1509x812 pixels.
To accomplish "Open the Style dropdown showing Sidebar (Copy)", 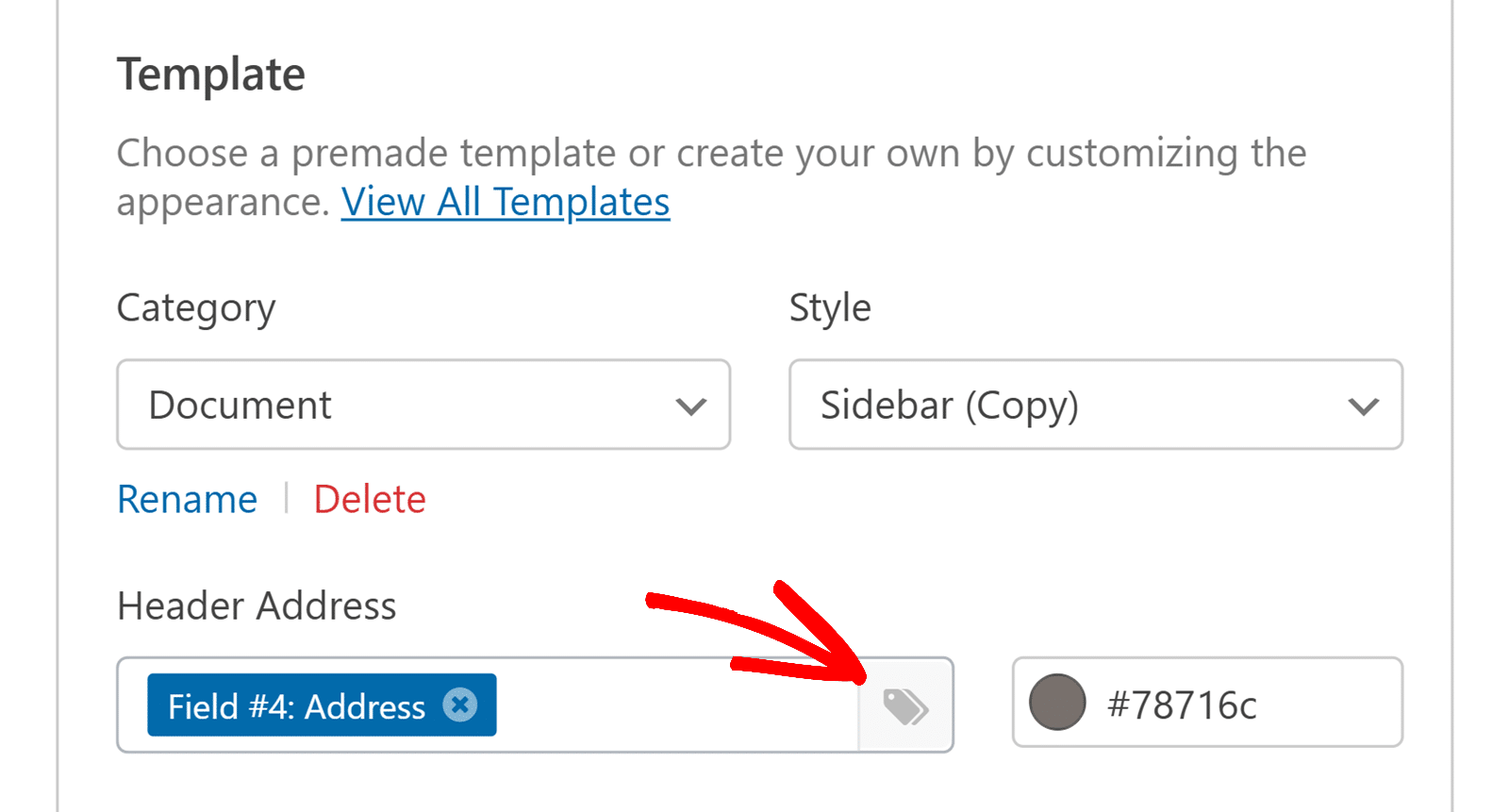I will point(1094,405).
